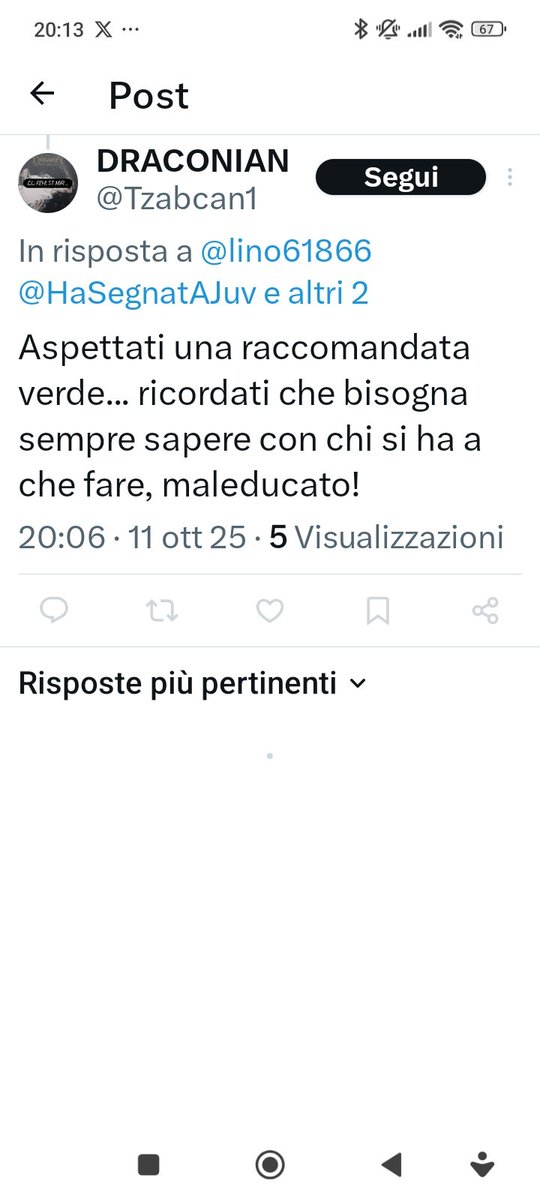Open the @lino61866 mention link
The image size is (540, 1200).
286,252
